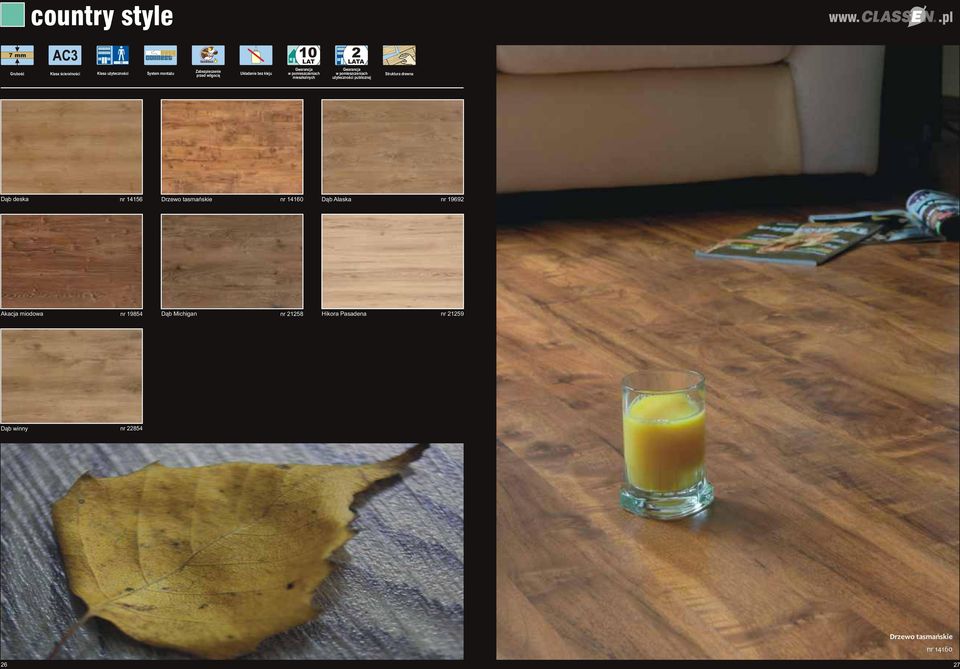Image resolution: width=960 pixels, height=669 pixels.
Task: Open the Dąb Michigan floor sample
Action: (232, 261)
